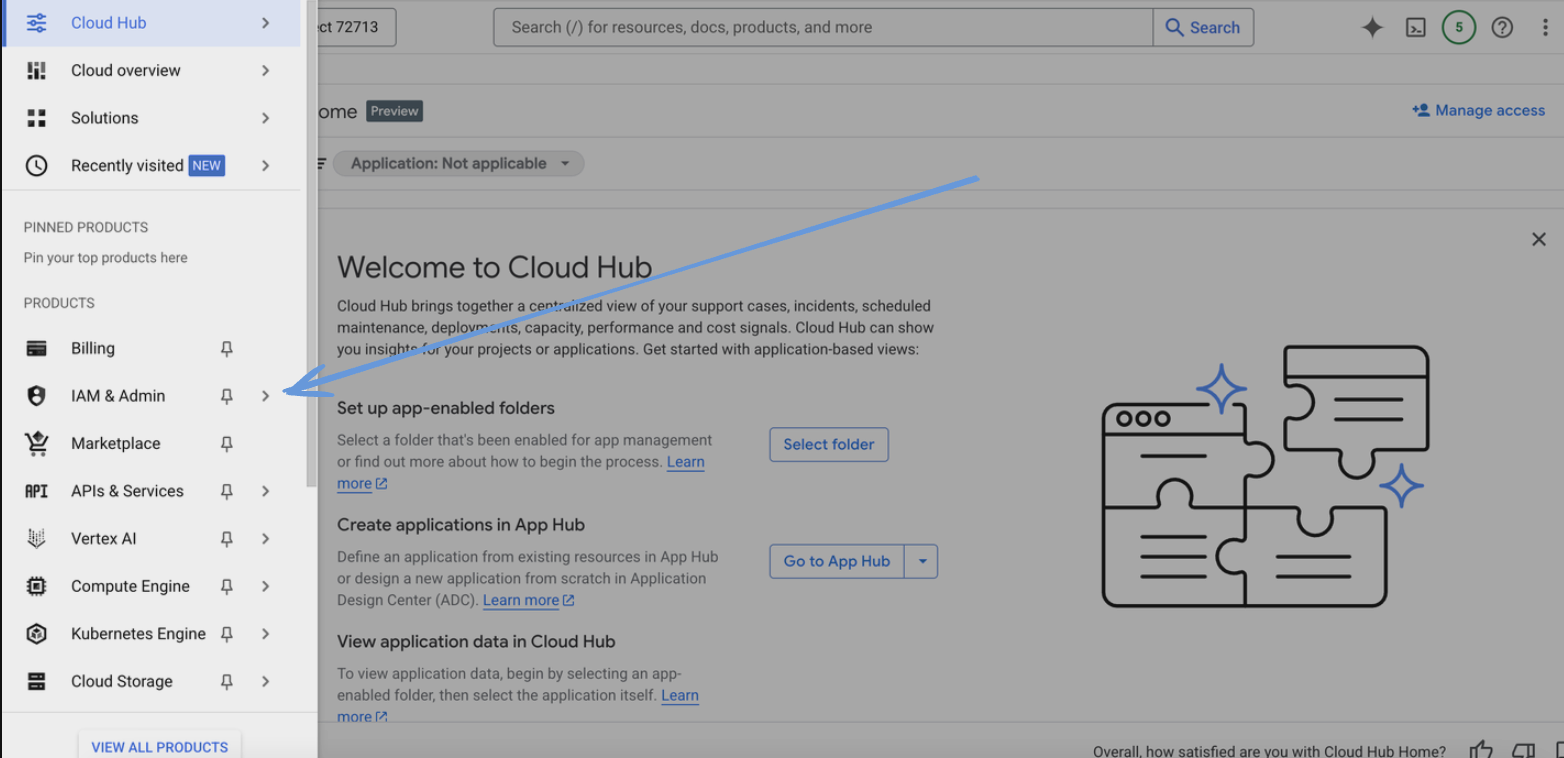Click the notifications badge showing 5
The image size is (1564, 758).
click(x=1459, y=28)
